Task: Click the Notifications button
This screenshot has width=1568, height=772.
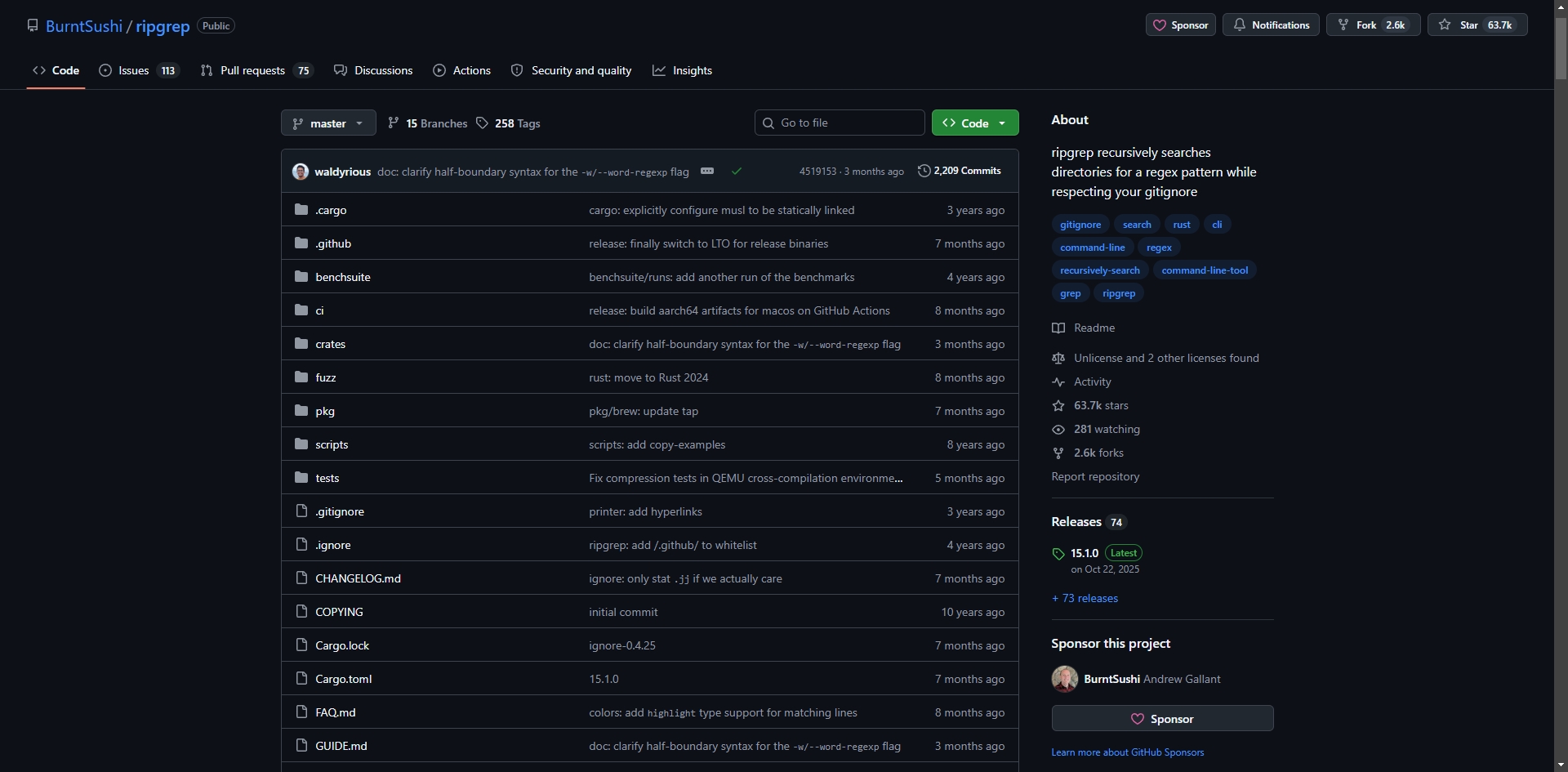Action: point(1271,25)
